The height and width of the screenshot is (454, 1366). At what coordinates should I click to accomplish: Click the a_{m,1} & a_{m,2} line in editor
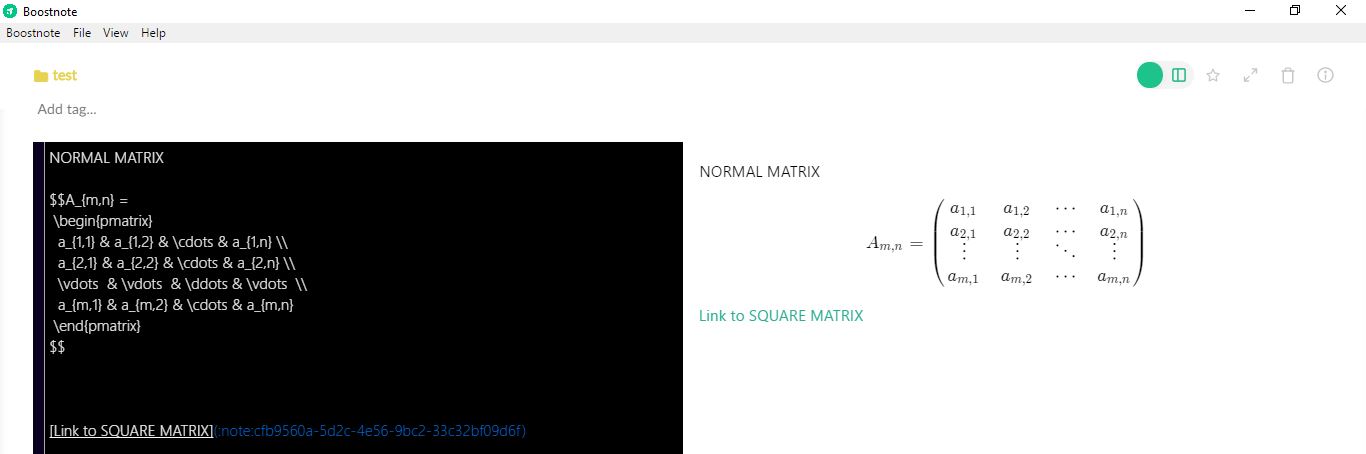point(175,305)
